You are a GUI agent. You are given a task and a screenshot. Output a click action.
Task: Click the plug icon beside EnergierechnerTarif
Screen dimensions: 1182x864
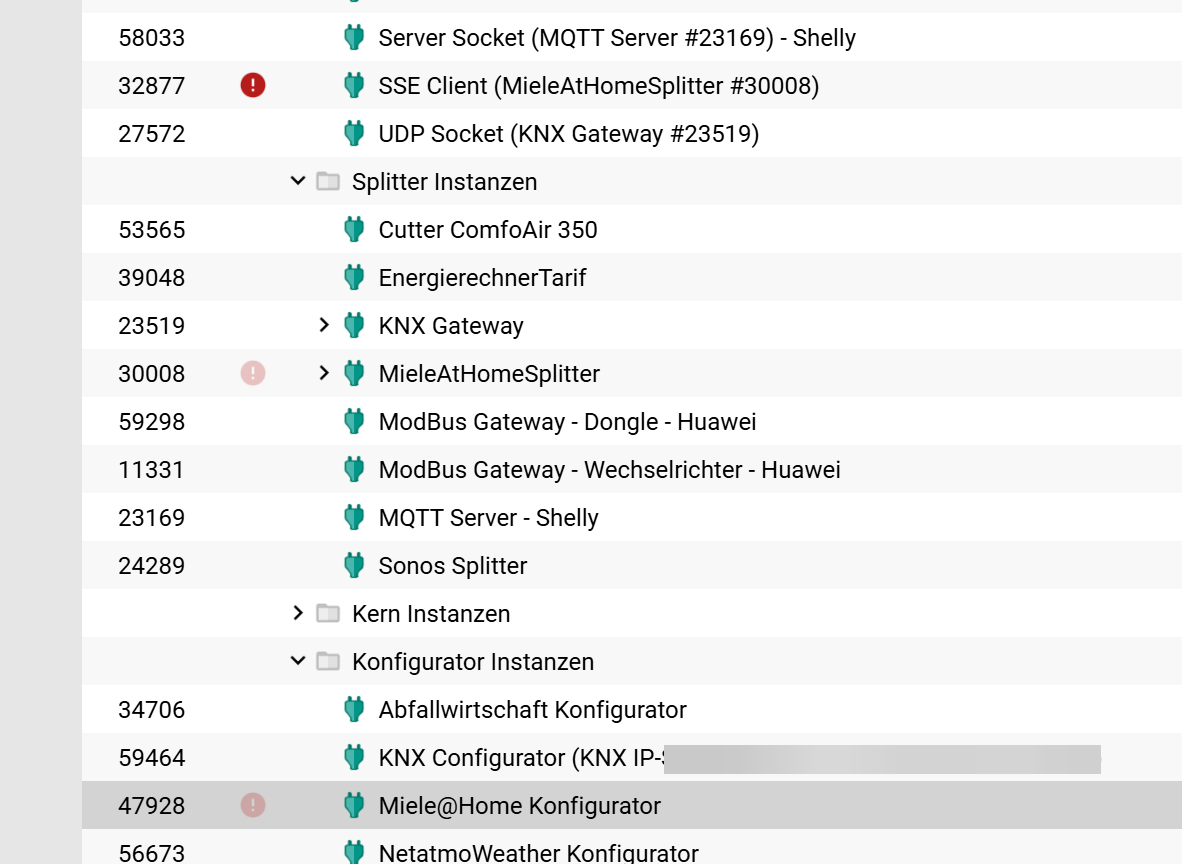[x=354, y=278]
